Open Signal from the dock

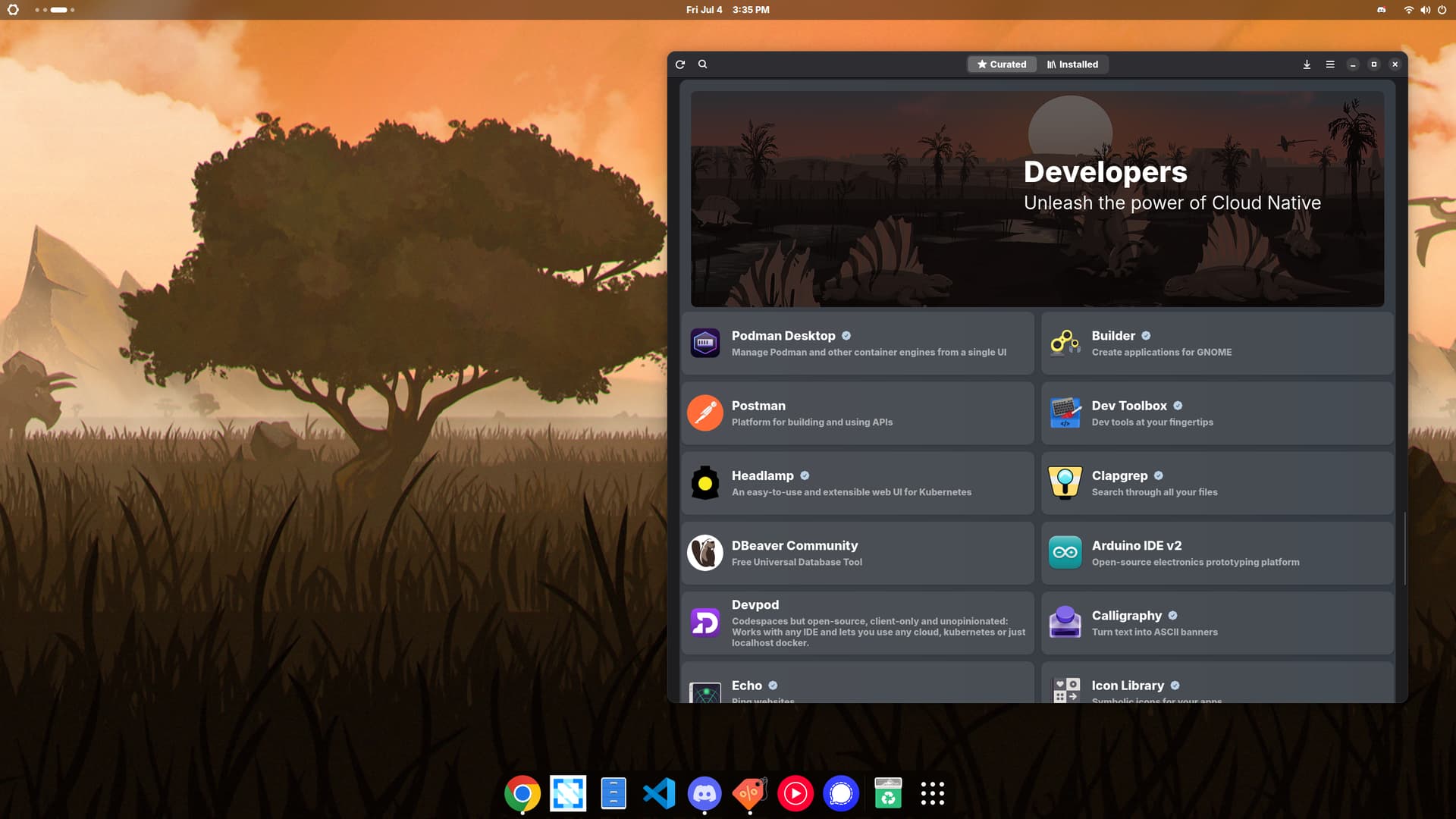click(841, 793)
